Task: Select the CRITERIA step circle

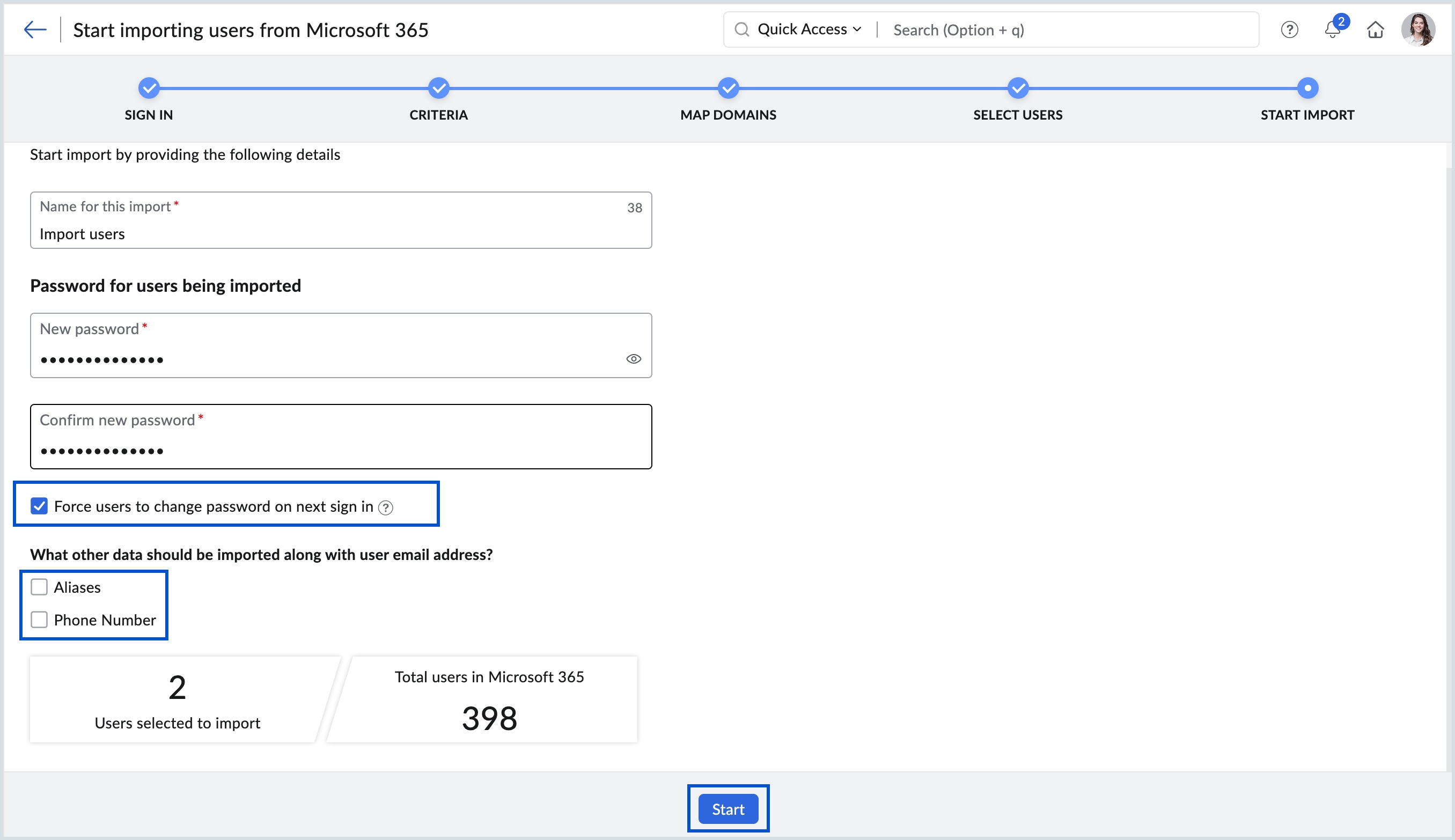Action: click(438, 89)
